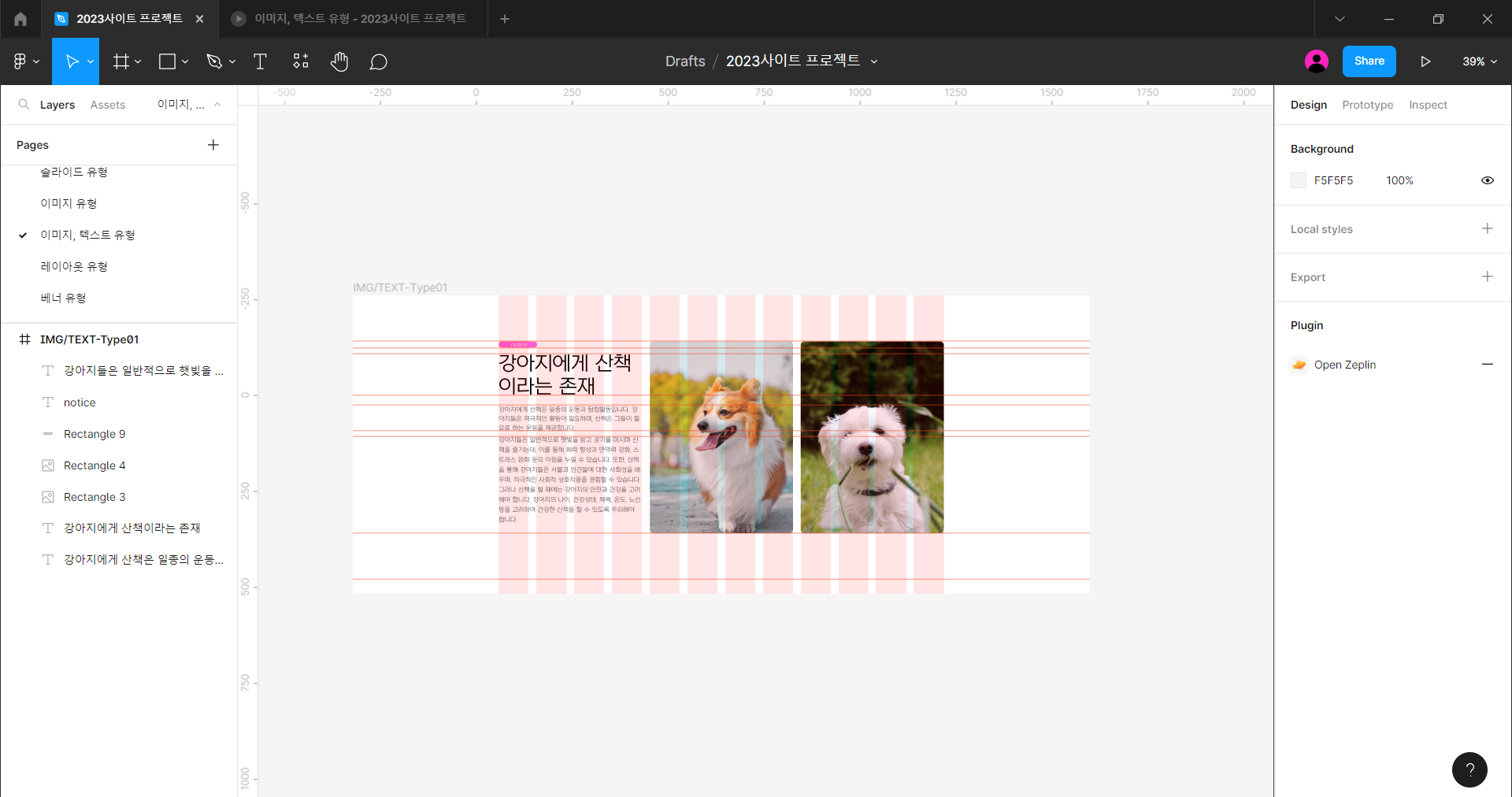
Task: Expand Pen tool options dropdown
Action: [232, 61]
